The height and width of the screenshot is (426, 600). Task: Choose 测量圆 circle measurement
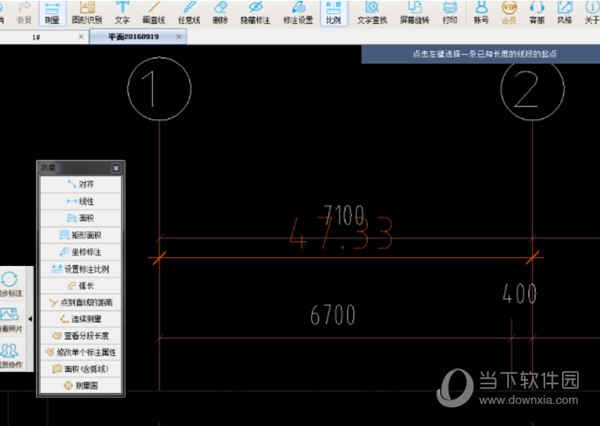pyautogui.click(x=81, y=385)
